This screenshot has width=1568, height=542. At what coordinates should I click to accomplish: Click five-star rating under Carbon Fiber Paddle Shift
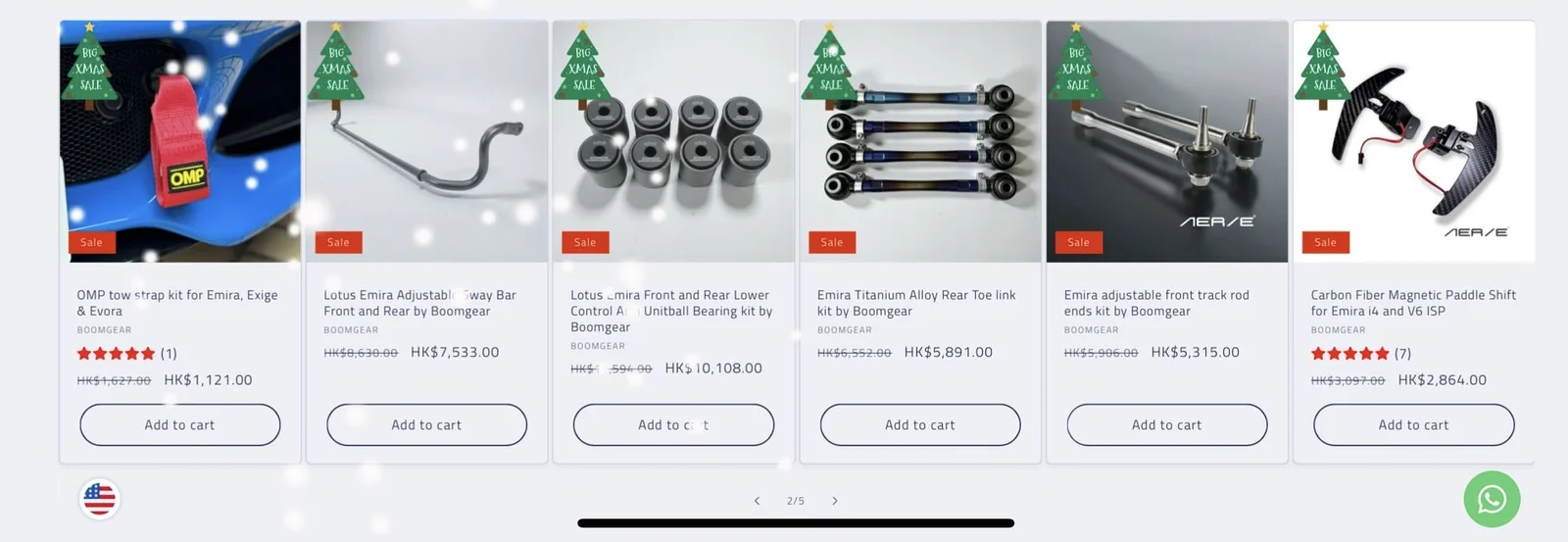tap(1349, 353)
